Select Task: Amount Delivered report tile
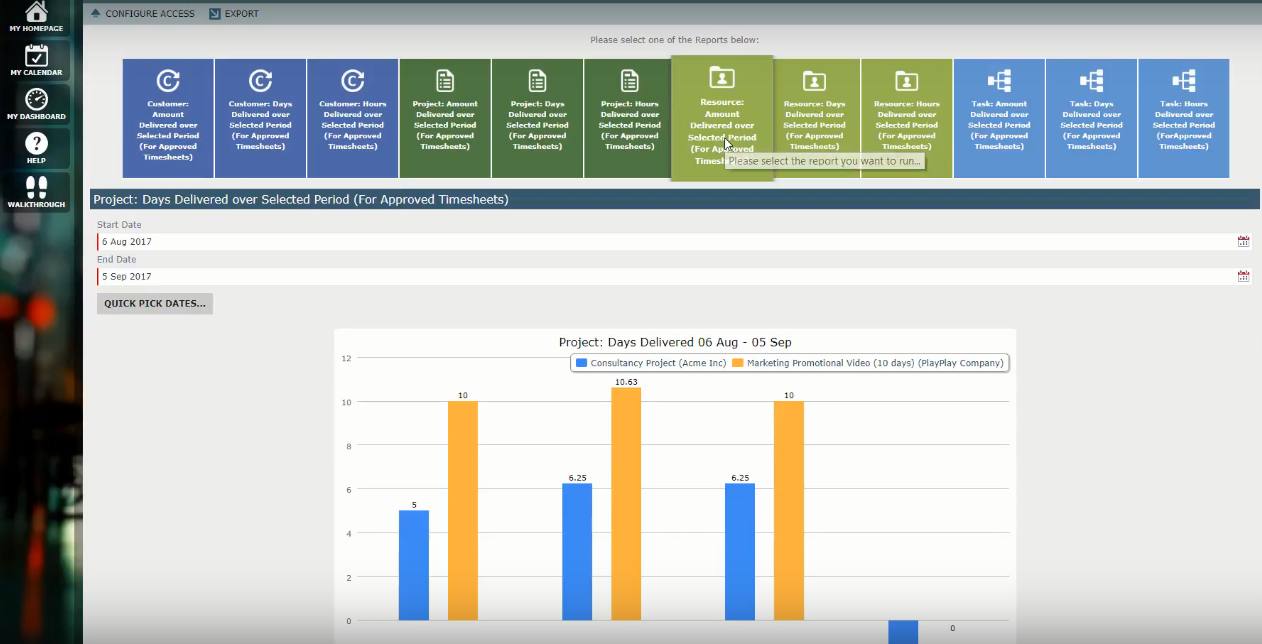Screen dimensions: 1262x644 (998, 118)
